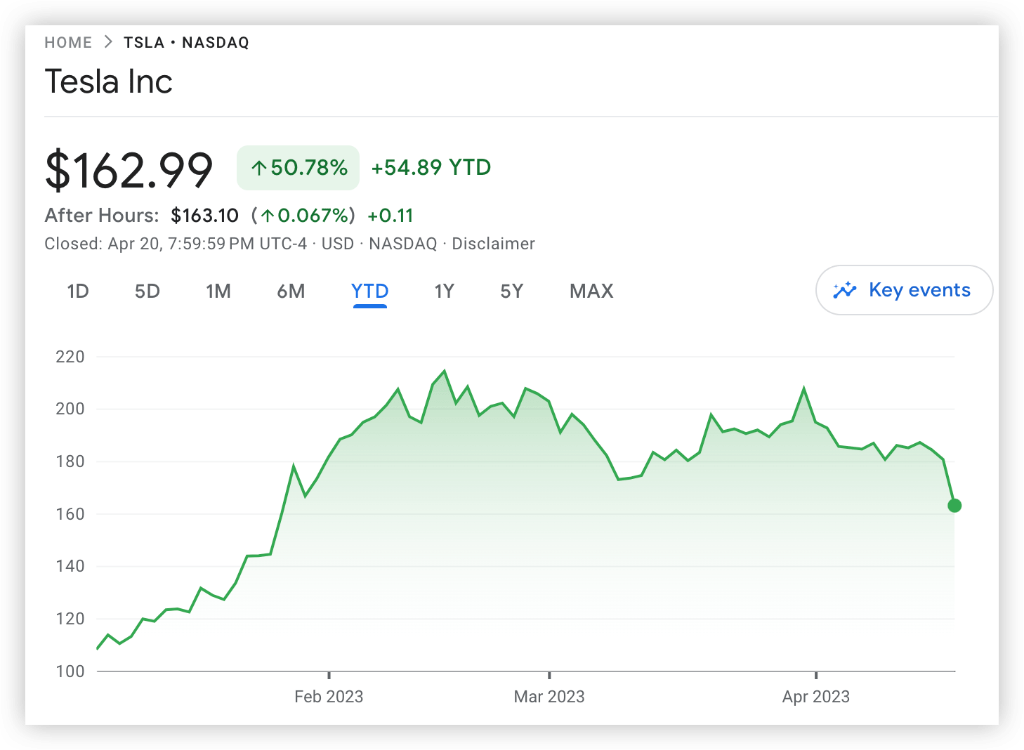Click the $162.99 stock price

(x=129, y=170)
